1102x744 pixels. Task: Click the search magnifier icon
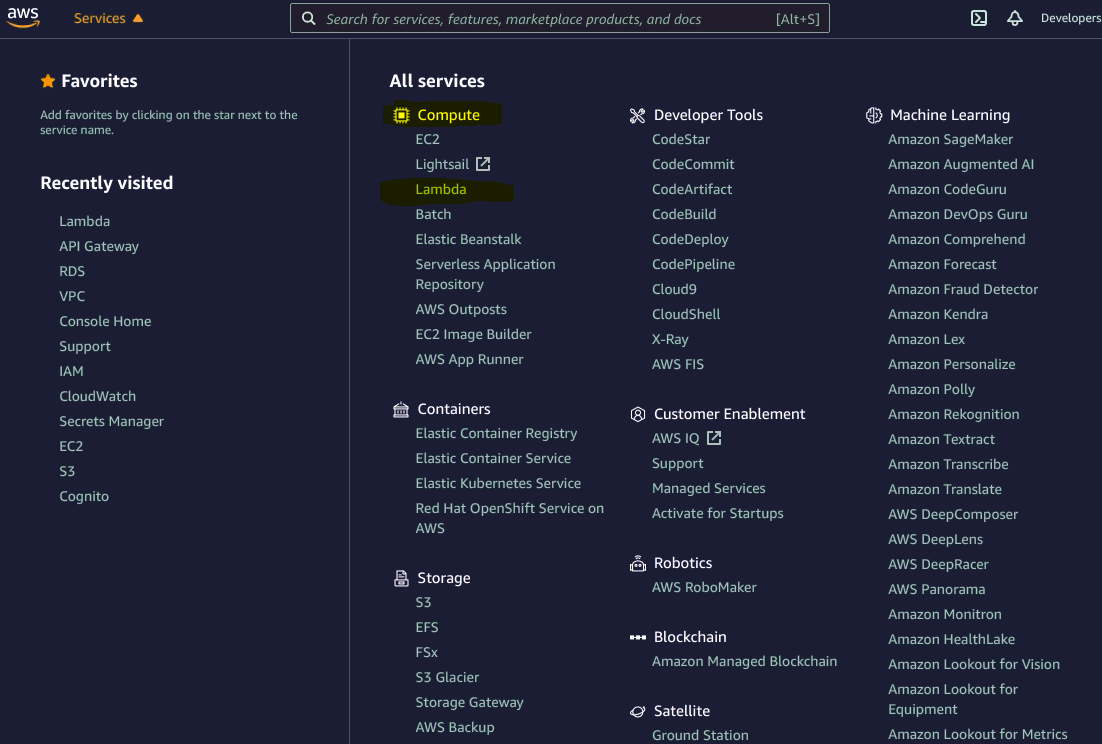pos(308,18)
